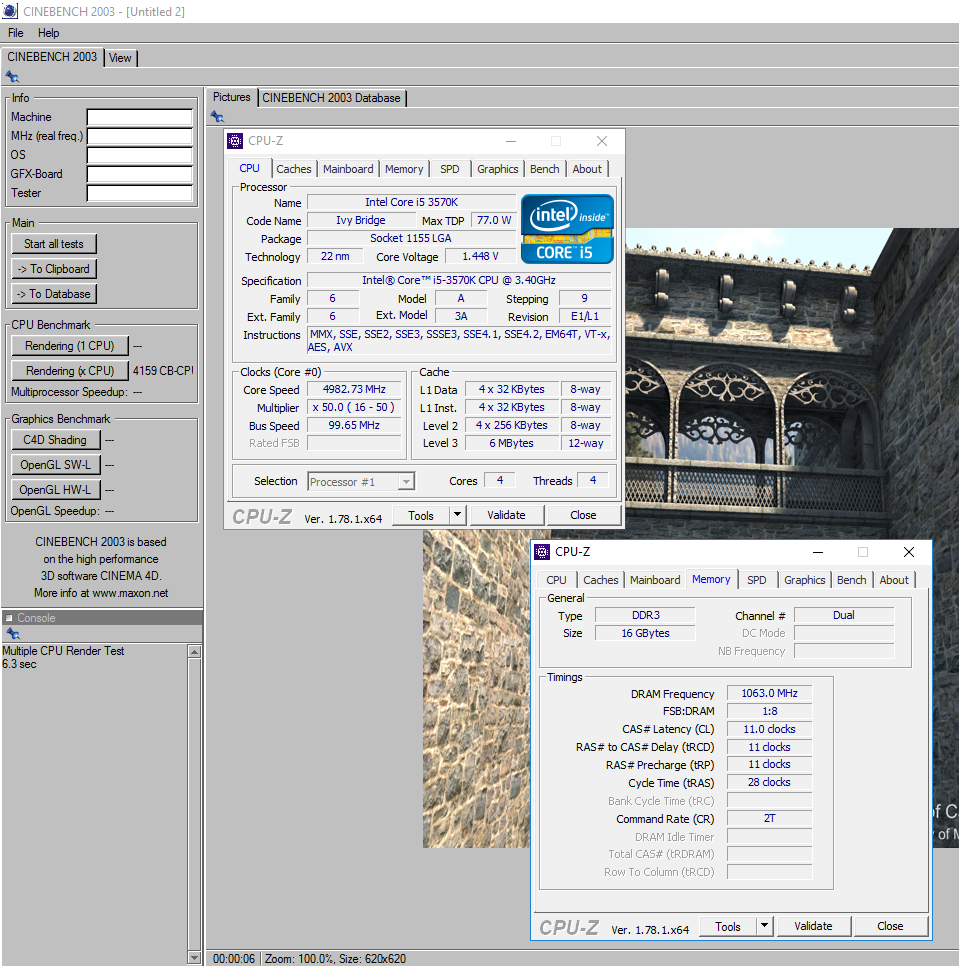Switch to Caches tab in upper CPU-Z window
Image resolution: width=959 pixels, height=966 pixels.
pyautogui.click(x=294, y=169)
